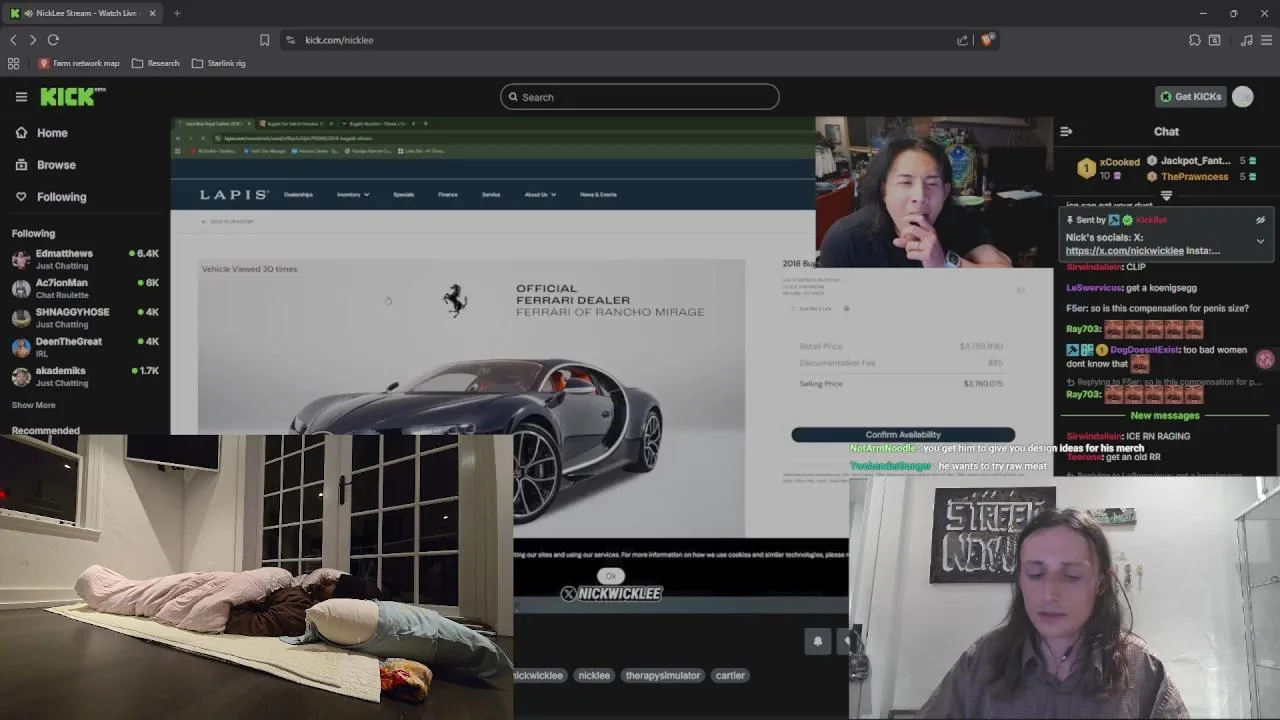
Task: Open Browse in the sidebar
Action: point(56,165)
